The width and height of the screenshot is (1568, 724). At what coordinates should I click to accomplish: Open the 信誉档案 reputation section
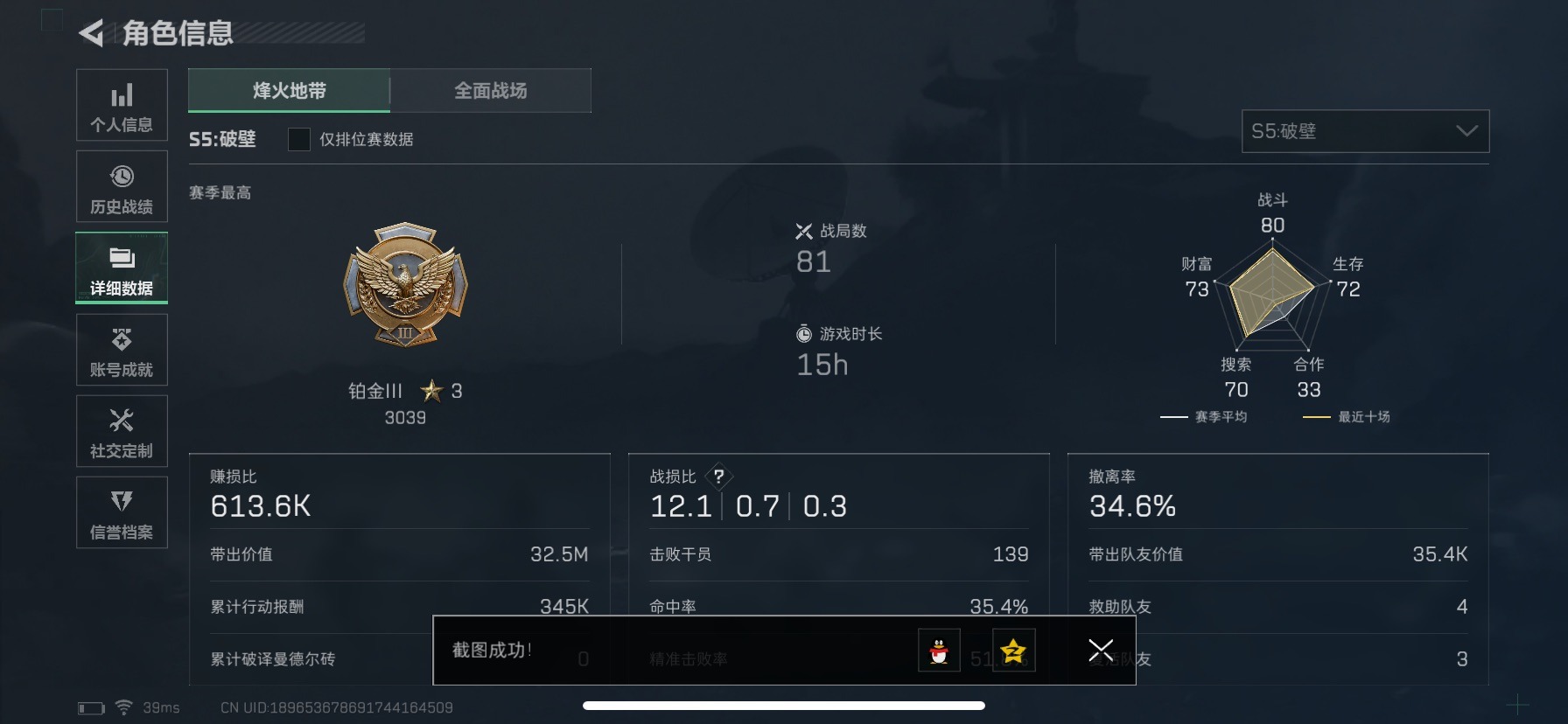122,512
